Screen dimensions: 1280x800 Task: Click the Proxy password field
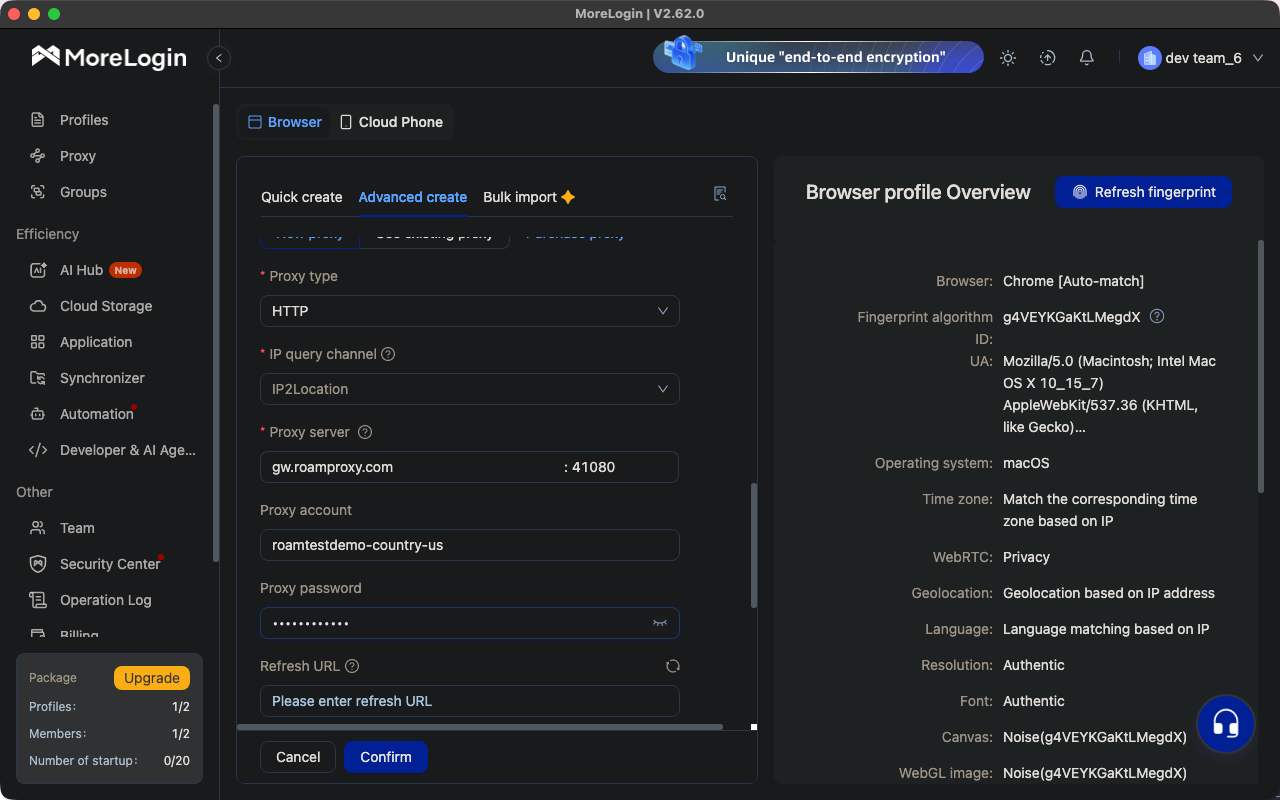pyautogui.click(x=470, y=623)
